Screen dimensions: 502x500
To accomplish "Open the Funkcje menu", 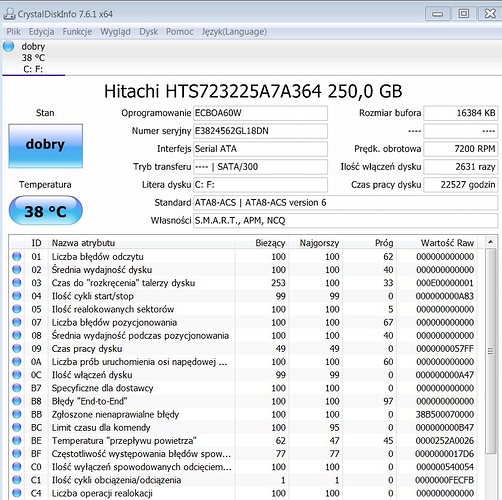I will click(77, 32).
